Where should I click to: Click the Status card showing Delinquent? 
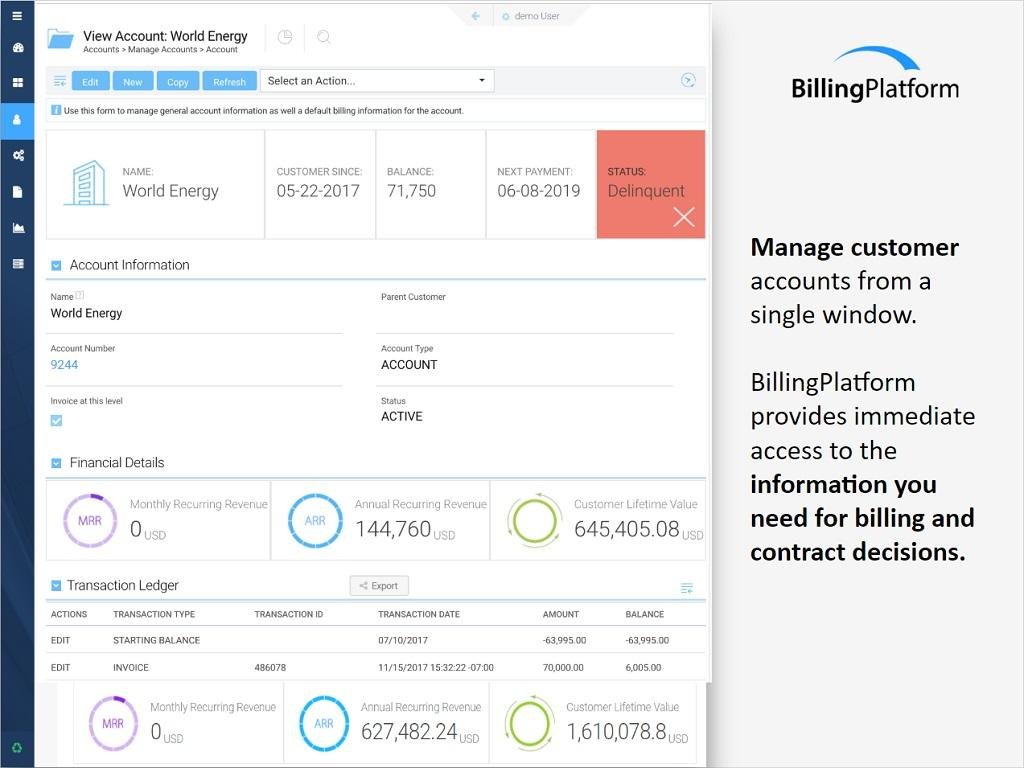point(650,184)
